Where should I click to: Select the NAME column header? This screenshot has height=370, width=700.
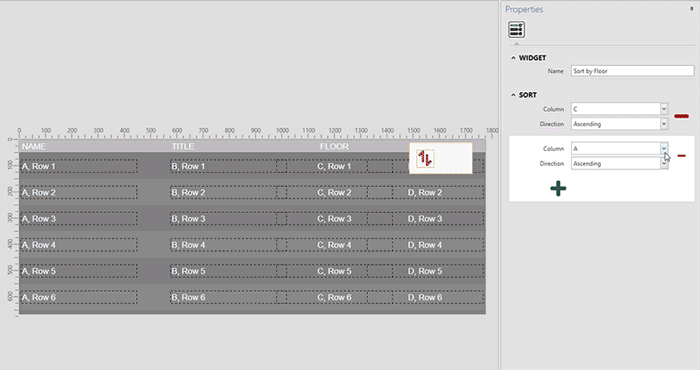pos(34,146)
